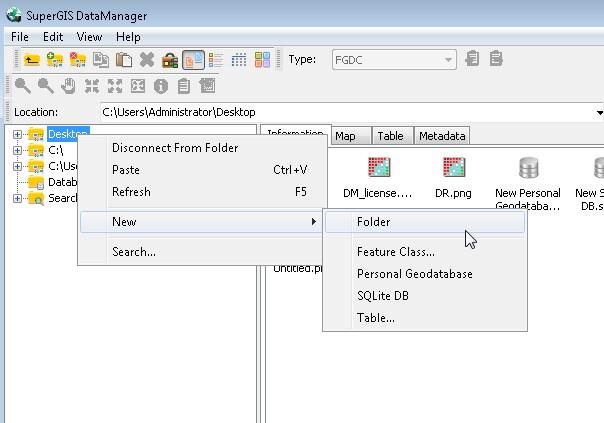Image resolution: width=604 pixels, height=423 pixels.
Task: Expand the Desktop tree node
Action: (x=17, y=134)
